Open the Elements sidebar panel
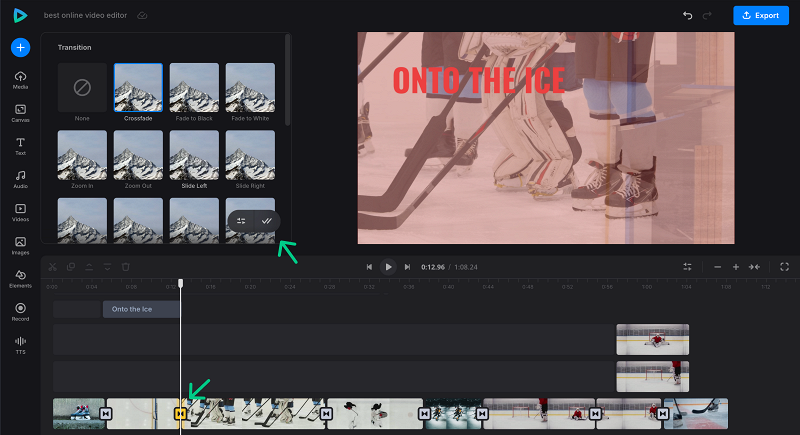This screenshot has height=435, width=800. (20, 279)
